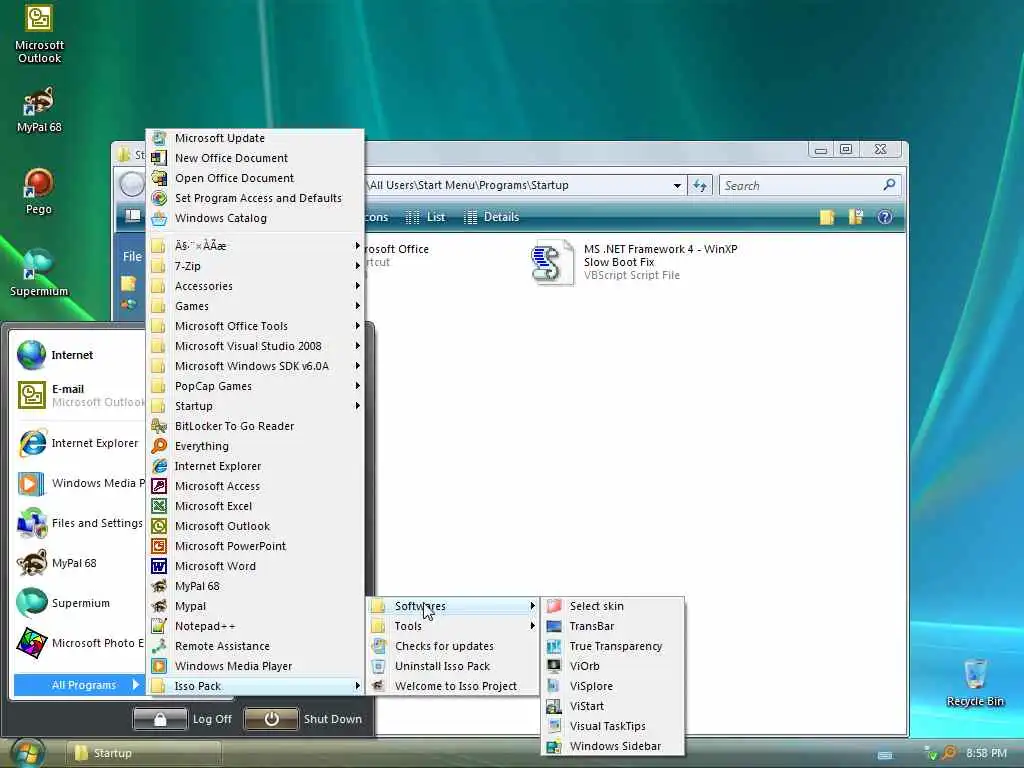This screenshot has width=1024, height=768.
Task: Expand the 7-Zip program folder
Action: pos(255,266)
